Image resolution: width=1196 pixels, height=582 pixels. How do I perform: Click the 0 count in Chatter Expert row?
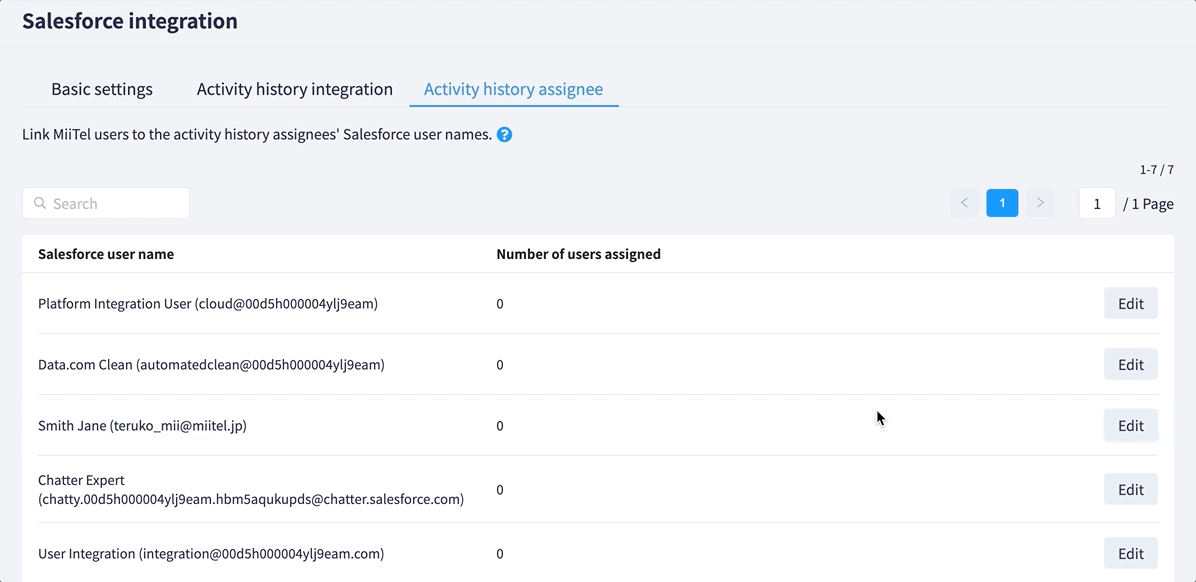click(500, 490)
